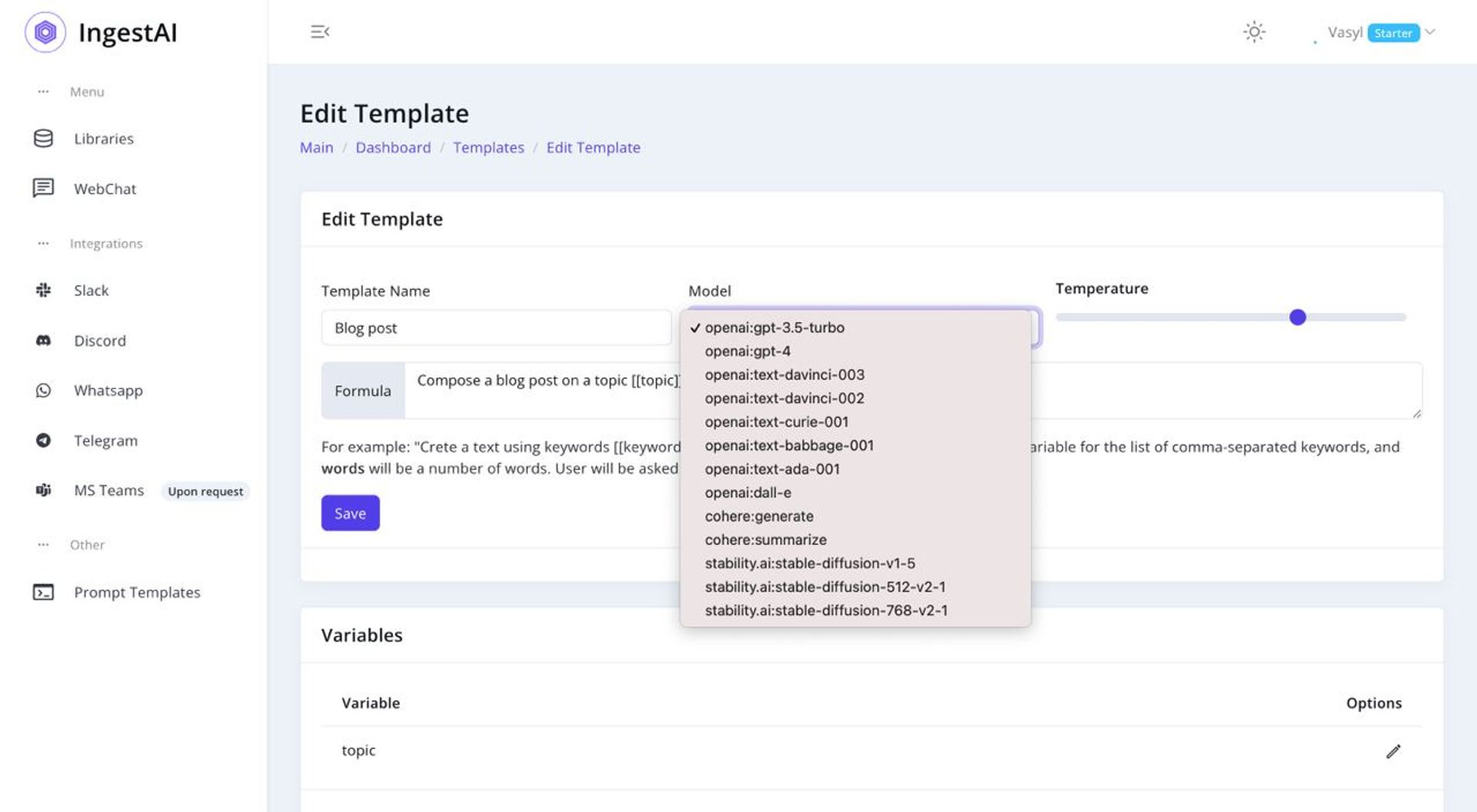
Task: Click the Save button
Action: click(350, 513)
